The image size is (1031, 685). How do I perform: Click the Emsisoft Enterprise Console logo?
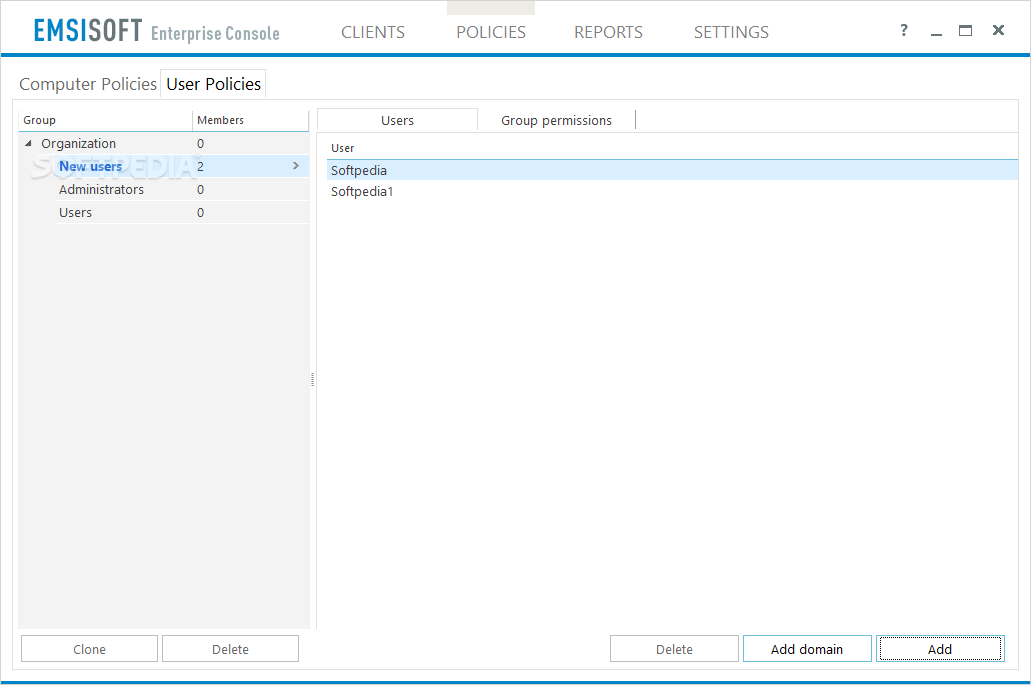click(x=156, y=31)
